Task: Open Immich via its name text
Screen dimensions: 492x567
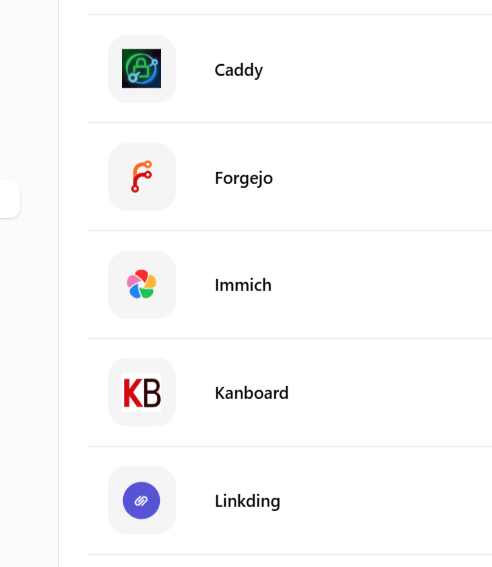Action: pos(243,285)
